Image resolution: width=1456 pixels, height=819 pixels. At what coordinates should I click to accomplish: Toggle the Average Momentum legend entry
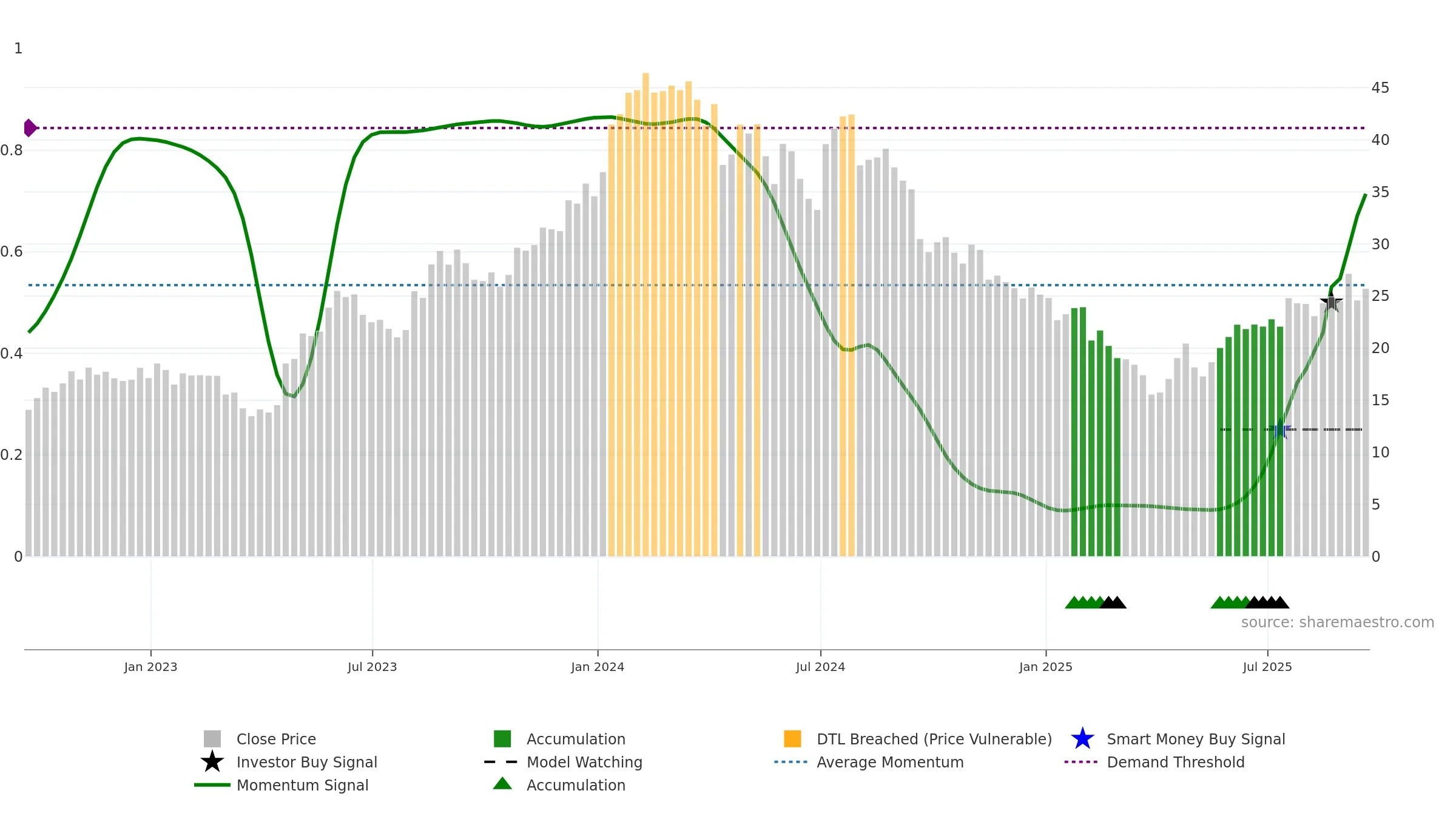click(x=869, y=762)
